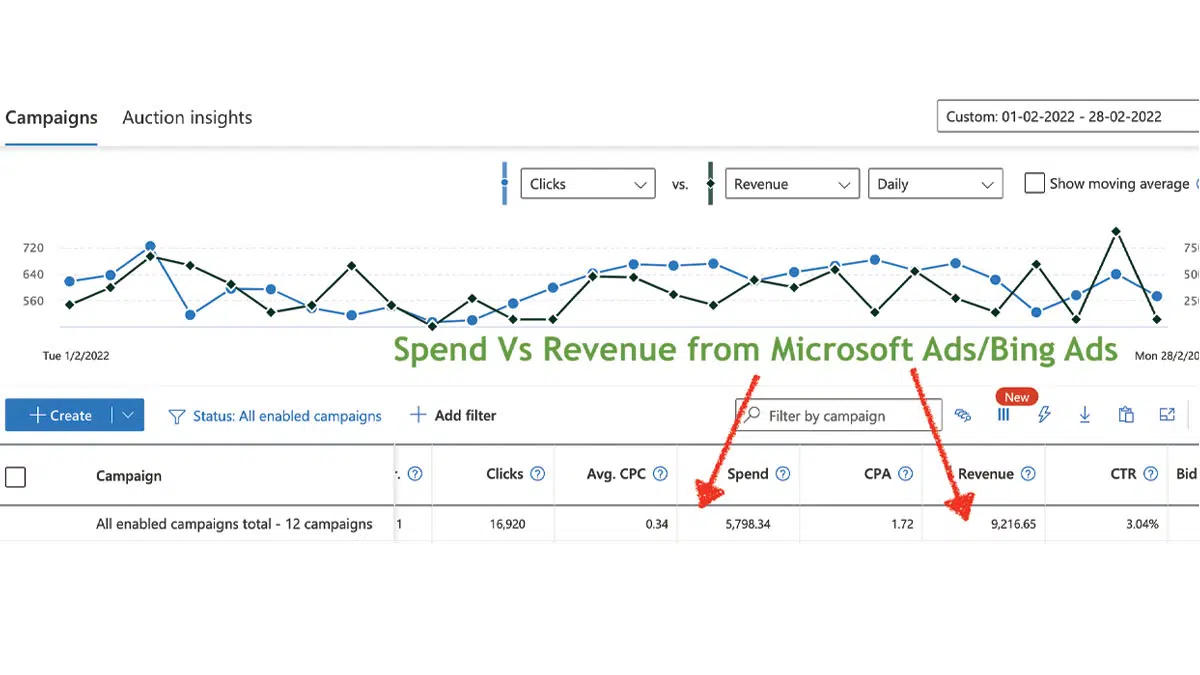Screen dimensions: 1200x675
Task: Expand the table to full screen view
Action: [1166, 414]
